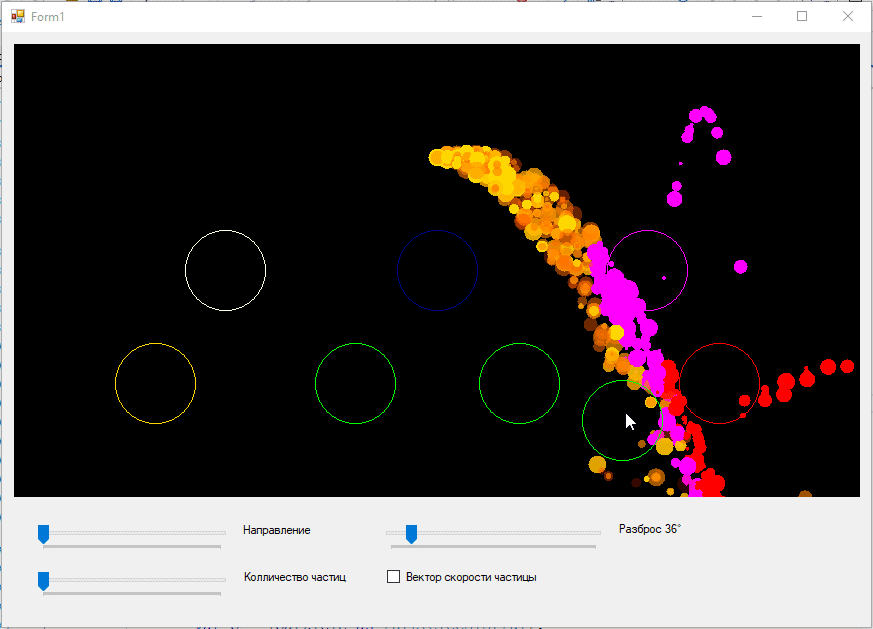The height and width of the screenshot is (629, 873).
Task: Close the Form1 window
Action: (848, 17)
